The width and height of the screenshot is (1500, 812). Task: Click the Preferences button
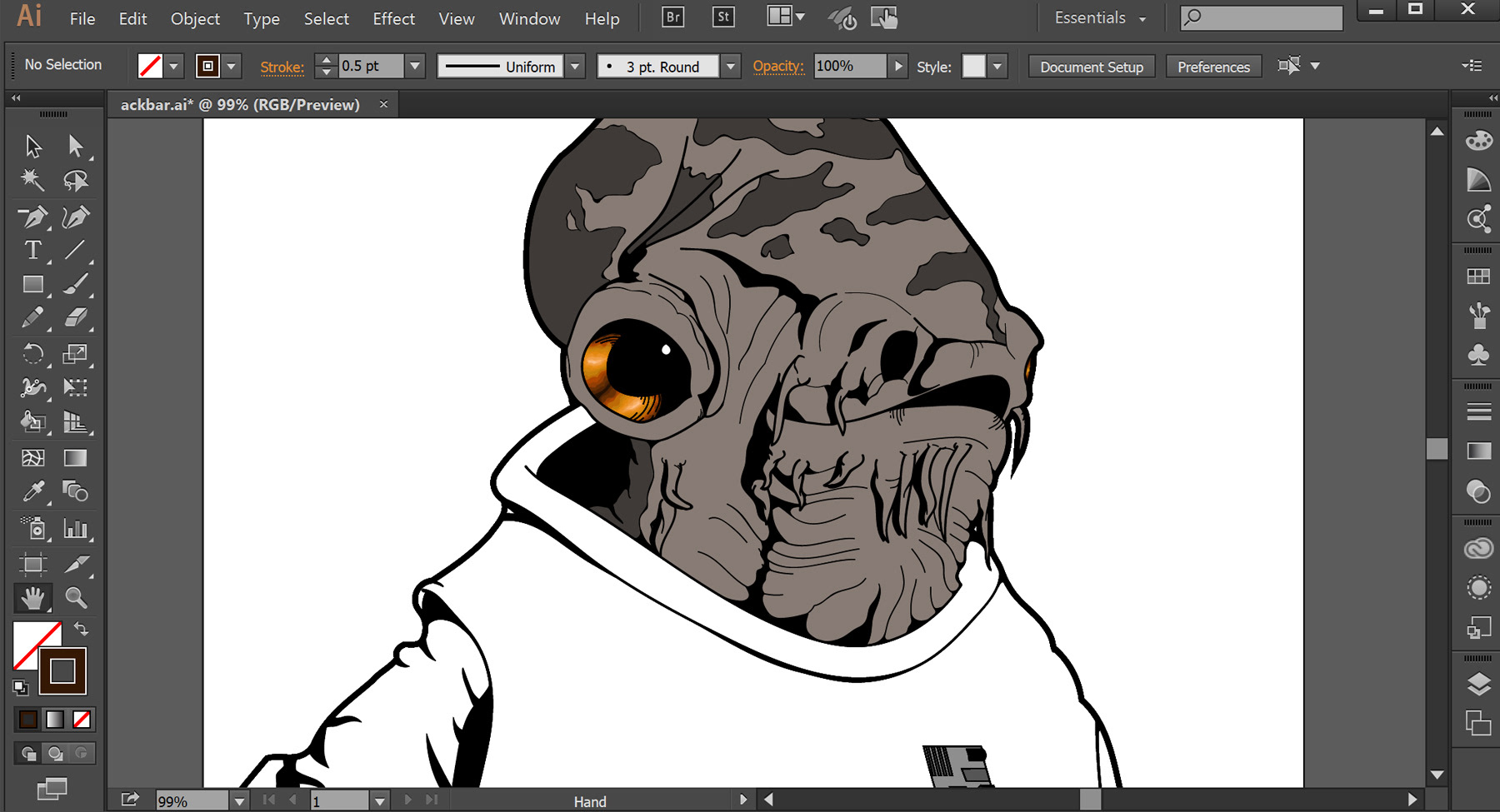1213,67
